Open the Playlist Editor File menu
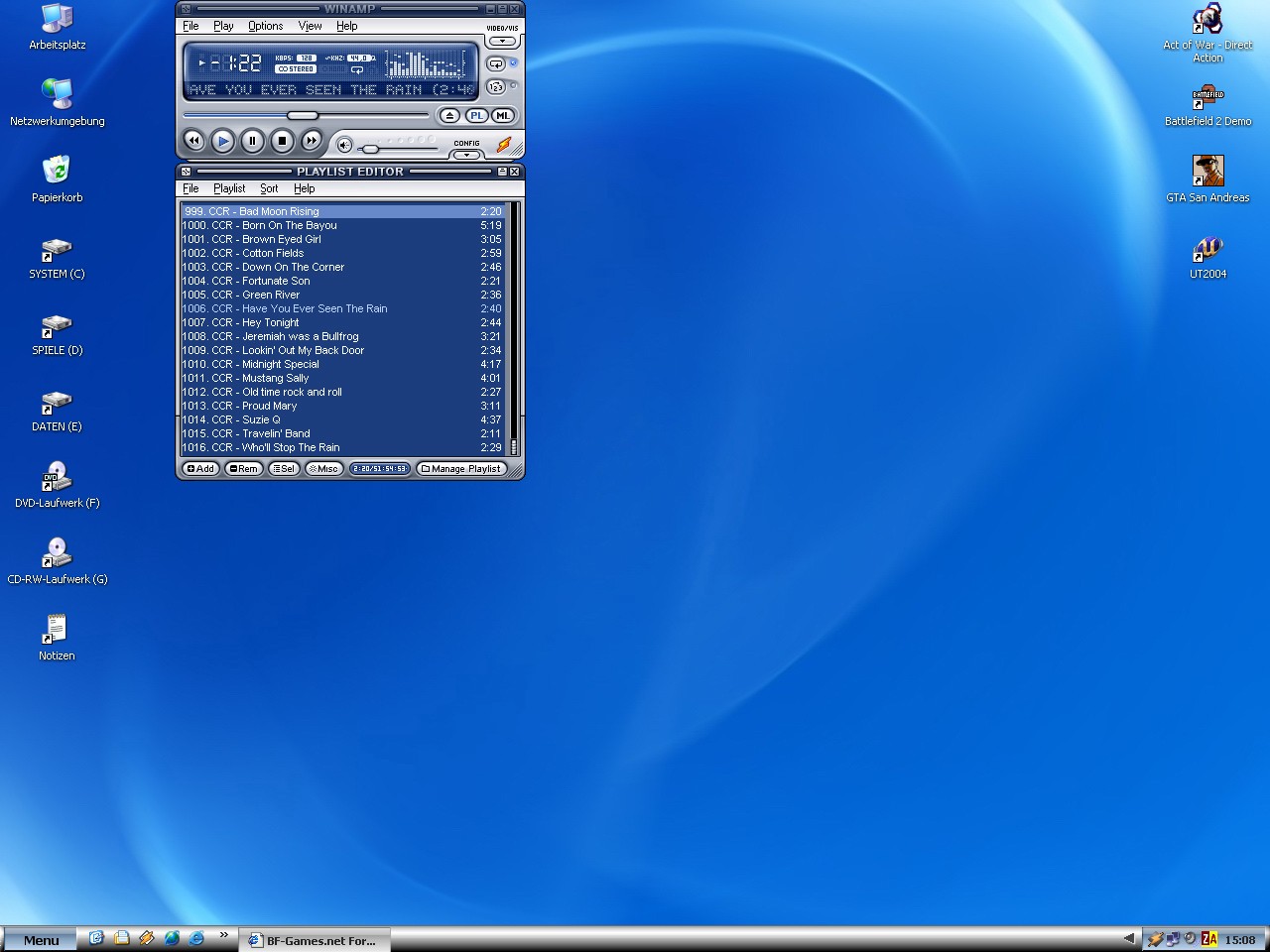Viewport: 1270px width, 952px height. 190,188
